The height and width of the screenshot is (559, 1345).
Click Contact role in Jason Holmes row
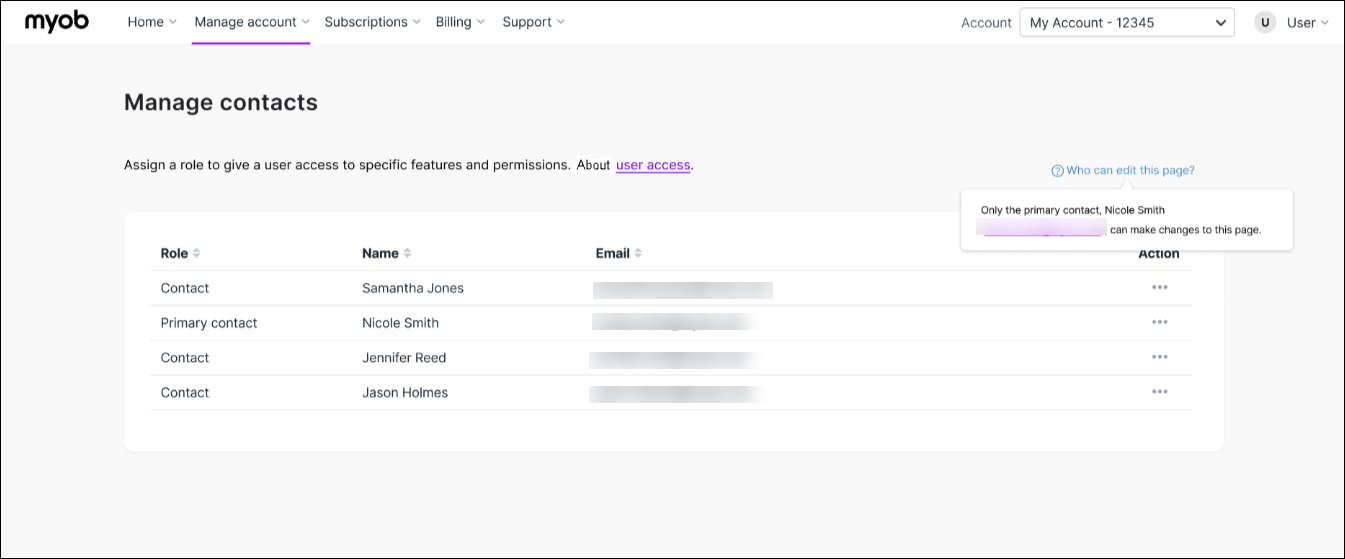click(x=185, y=393)
